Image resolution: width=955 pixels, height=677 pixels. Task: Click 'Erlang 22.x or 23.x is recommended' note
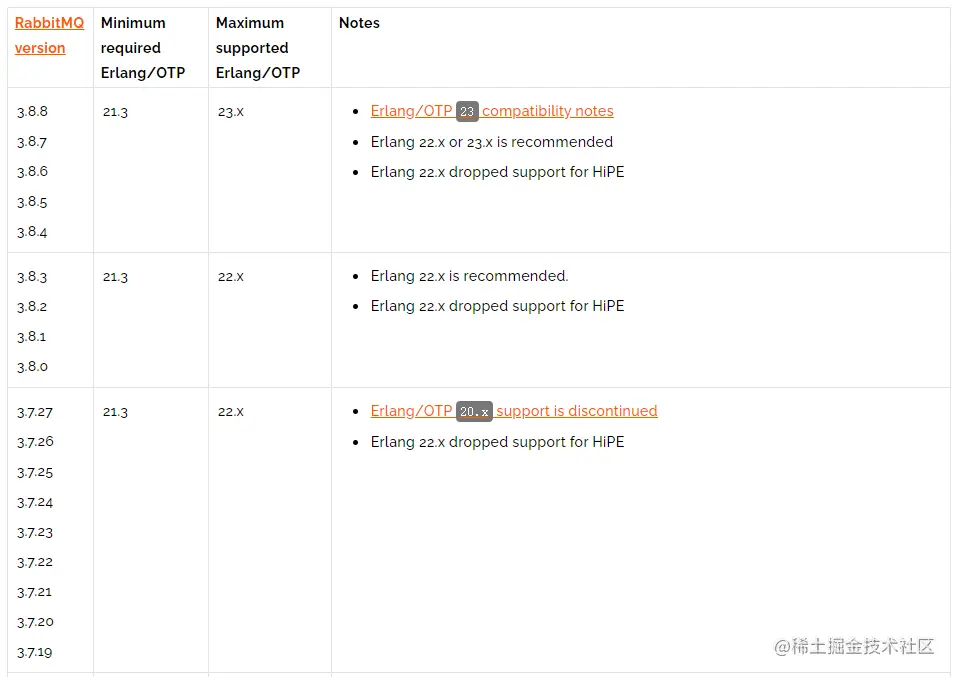coord(492,142)
